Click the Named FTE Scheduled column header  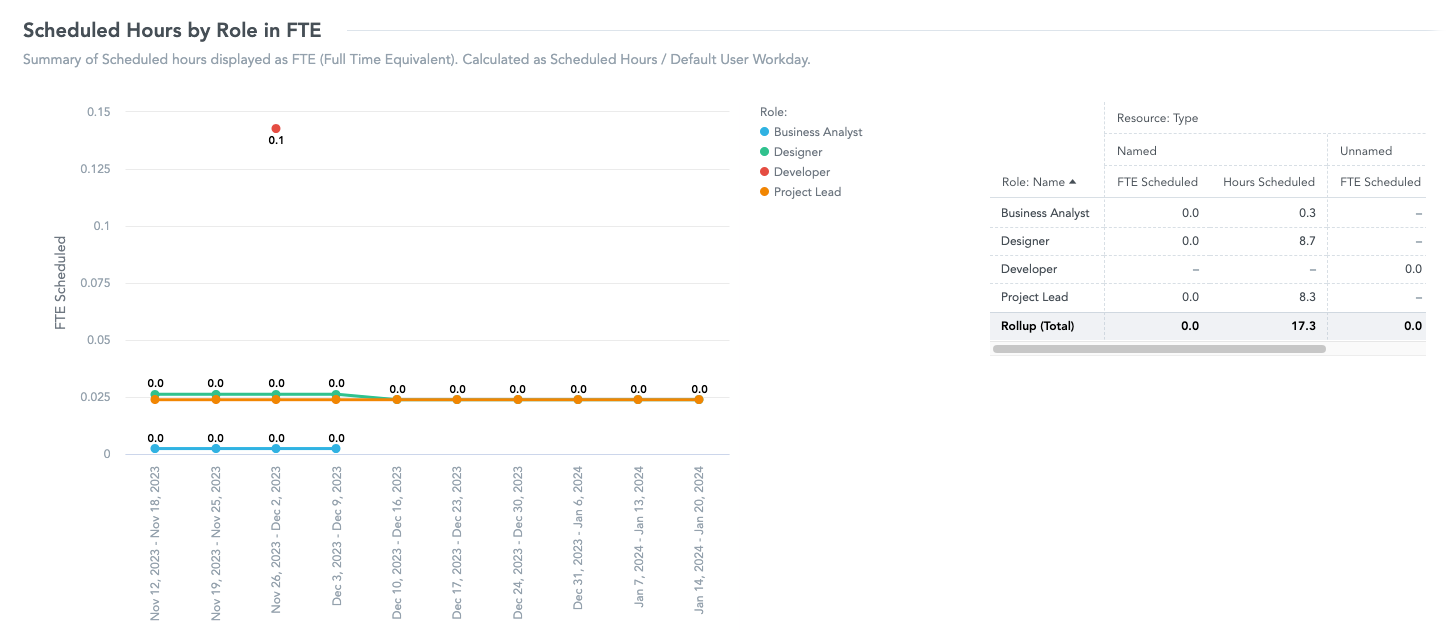pyautogui.click(x=1157, y=182)
